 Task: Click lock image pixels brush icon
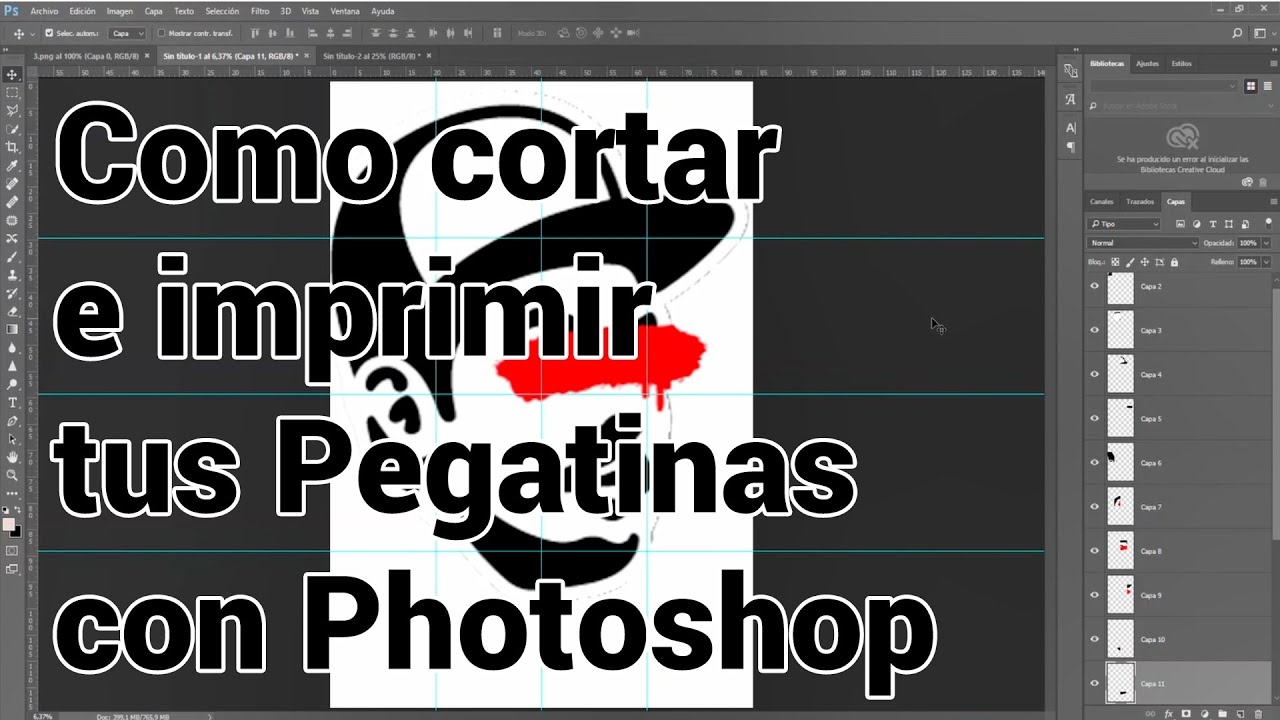1131,262
